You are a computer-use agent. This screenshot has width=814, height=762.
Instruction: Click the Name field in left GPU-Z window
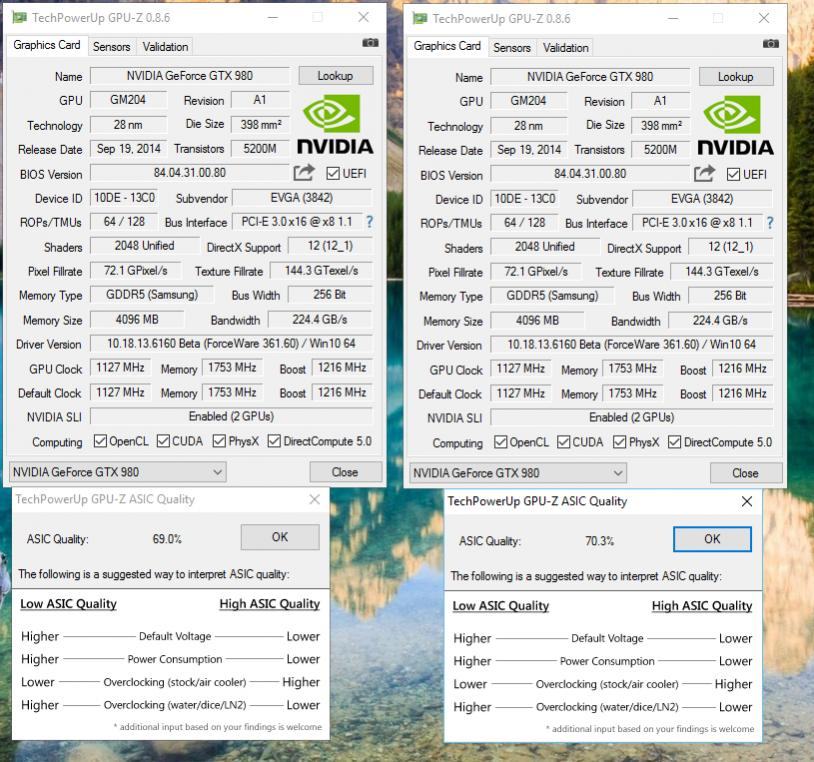[x=190, y=76]
